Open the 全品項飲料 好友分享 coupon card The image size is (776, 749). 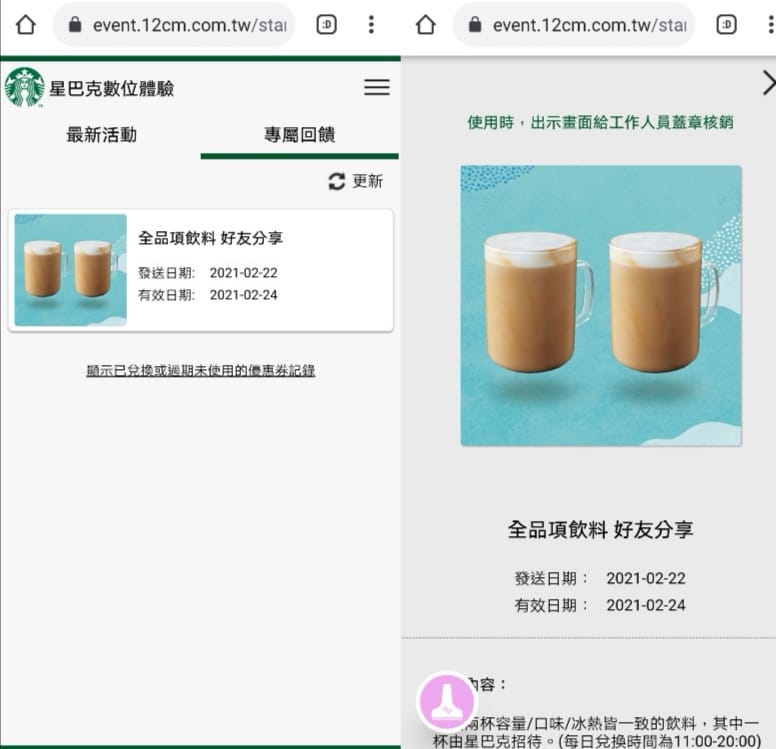pos(201,270)
